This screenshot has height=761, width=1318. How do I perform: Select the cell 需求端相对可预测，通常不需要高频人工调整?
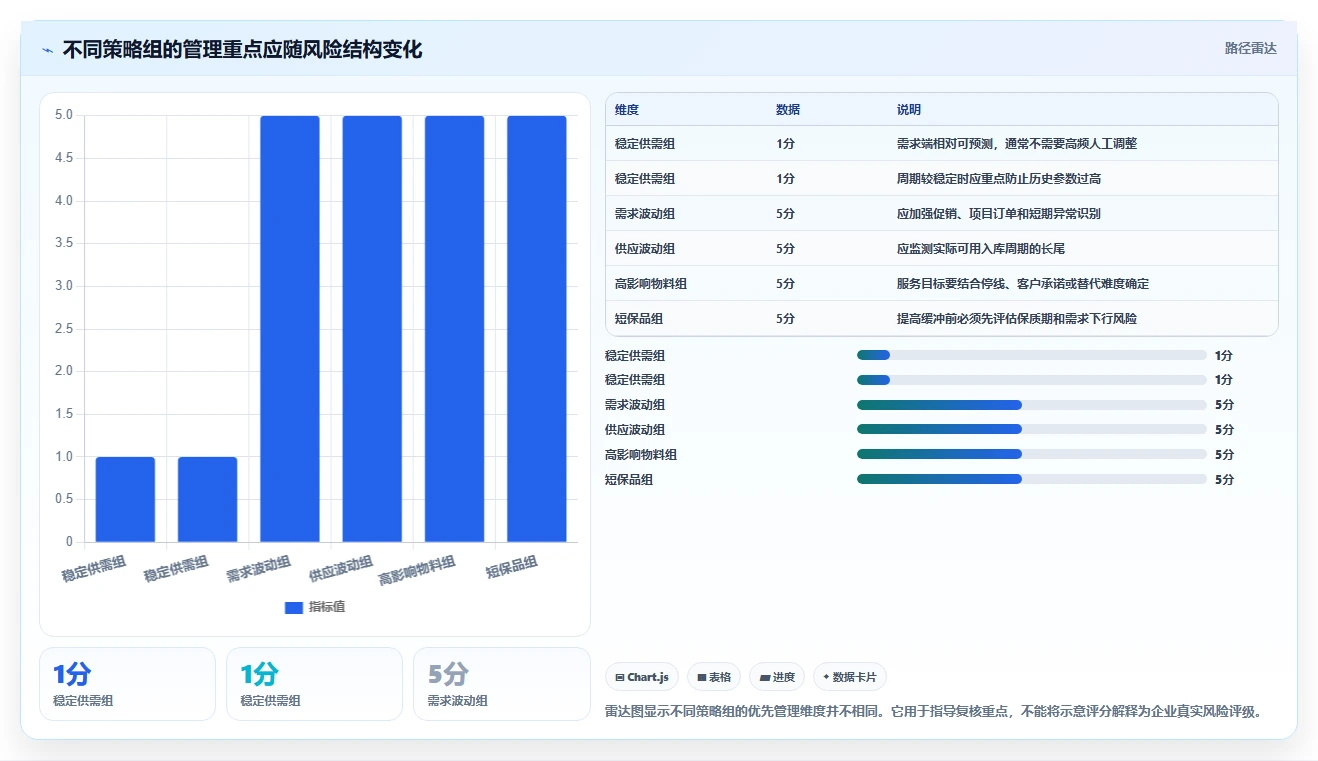coord(1017,144)
